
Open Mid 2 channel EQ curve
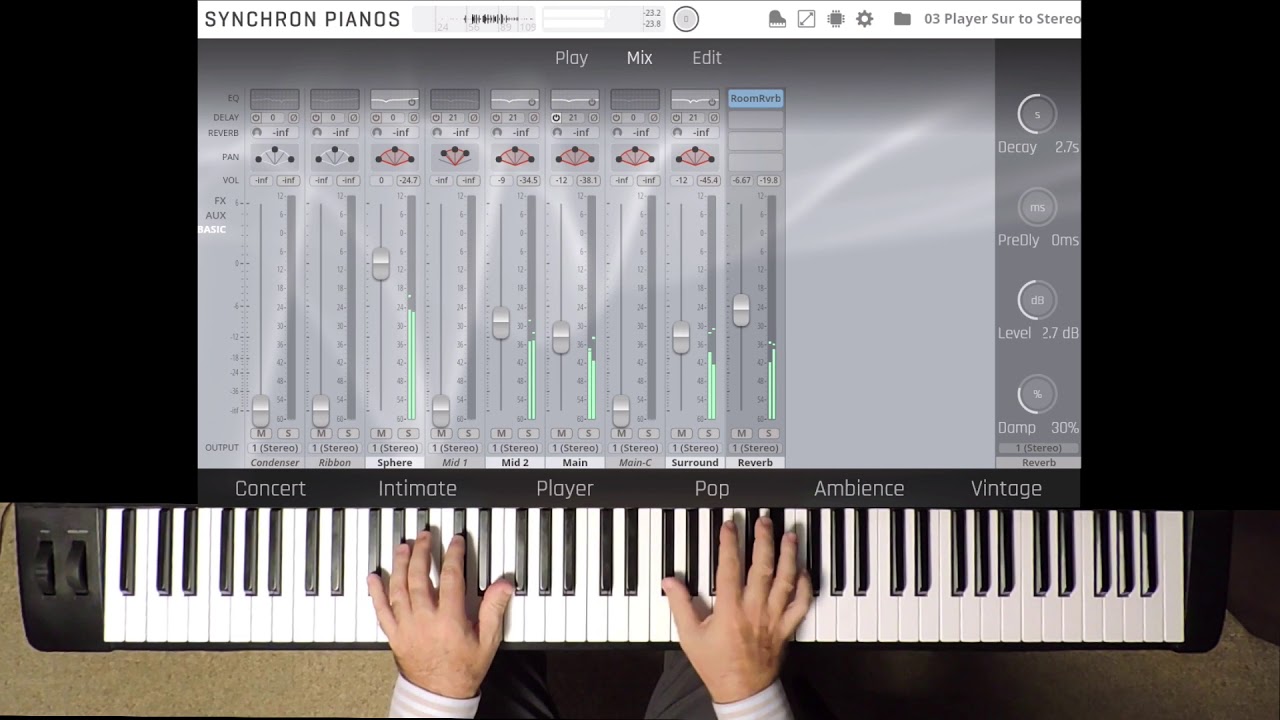click(515, 99)
